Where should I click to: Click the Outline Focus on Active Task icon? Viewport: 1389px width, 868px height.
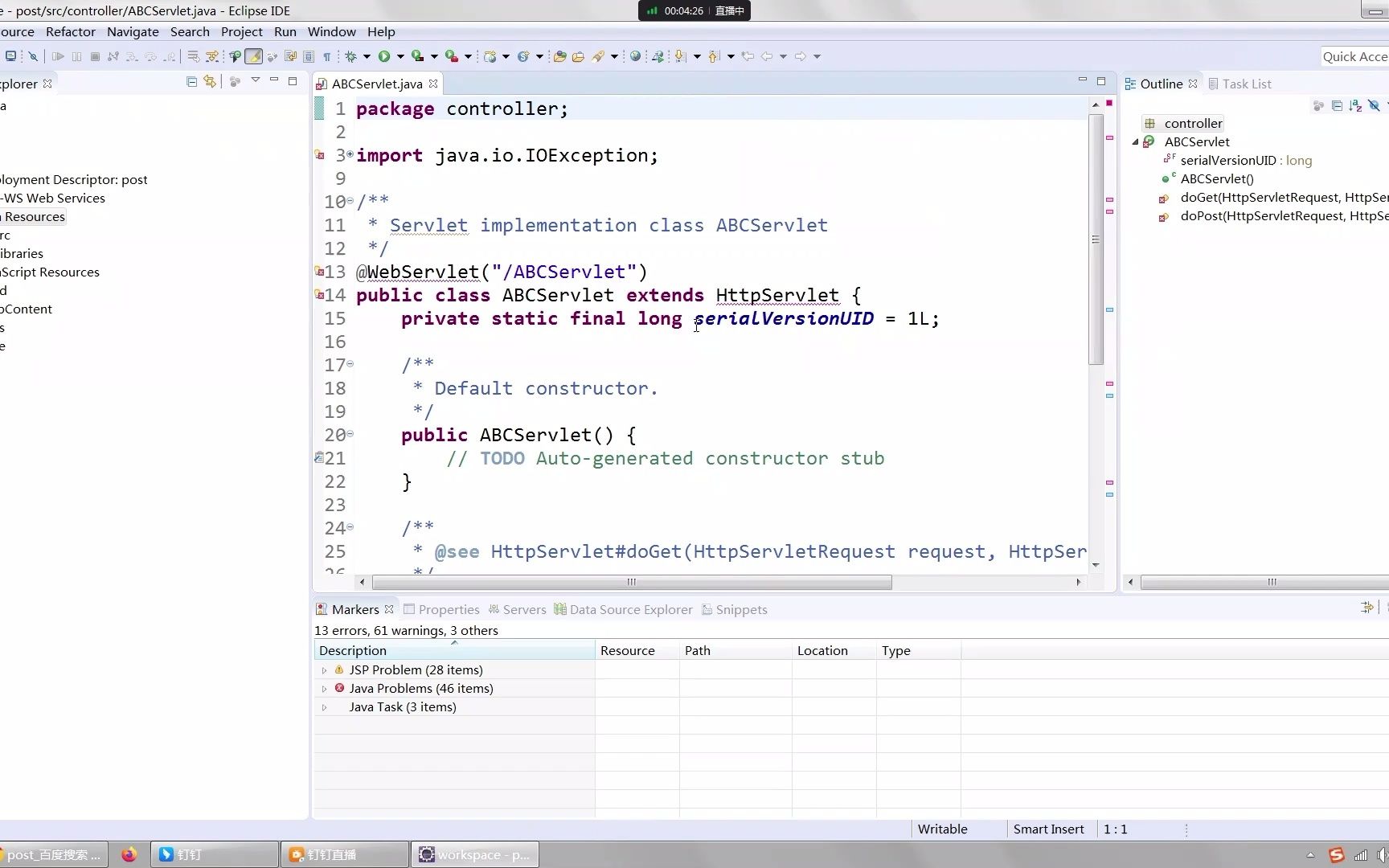pyautogui.click(x=1318, y=105)
